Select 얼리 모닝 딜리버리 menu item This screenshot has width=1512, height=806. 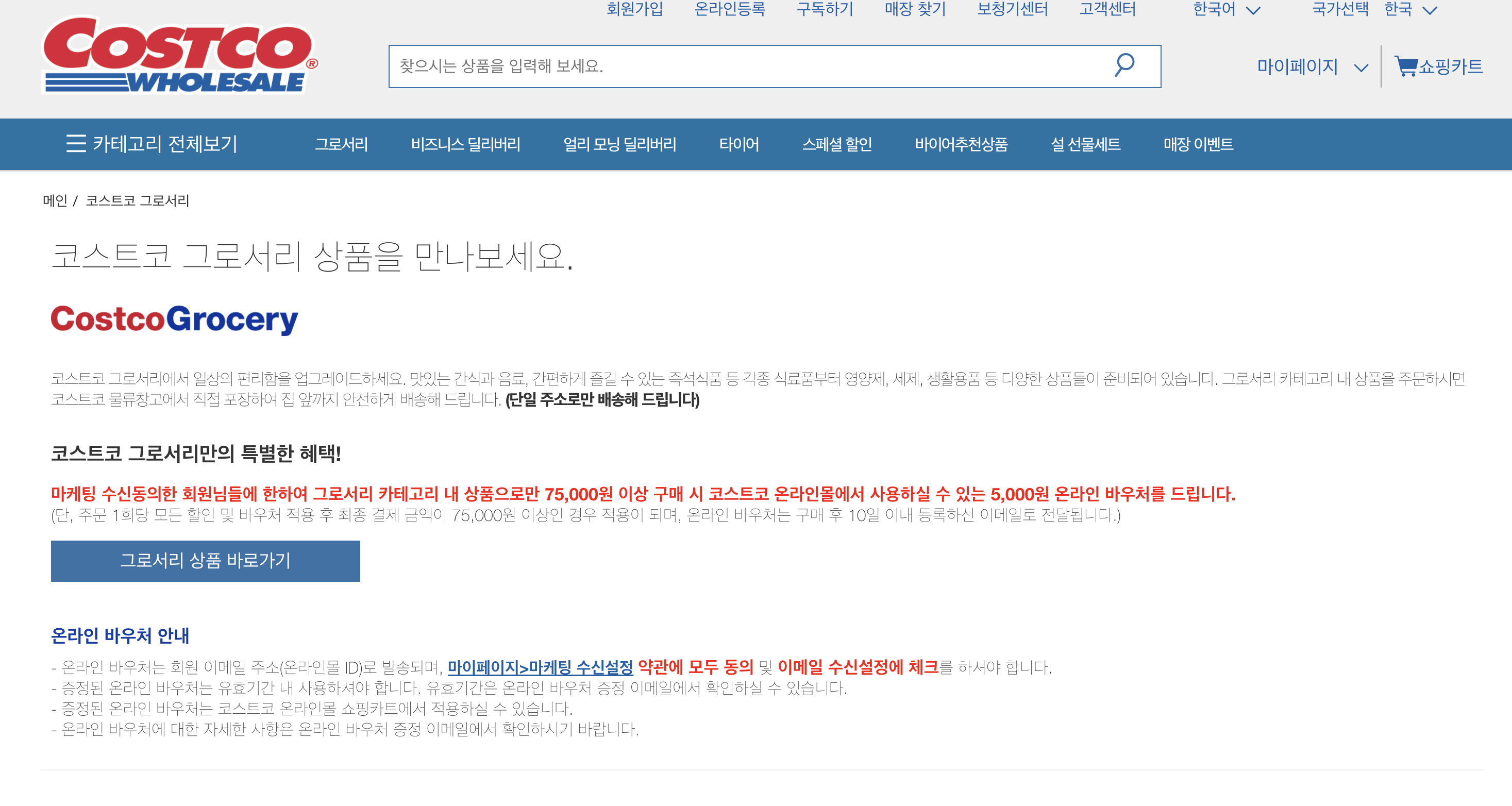[620, 144]
